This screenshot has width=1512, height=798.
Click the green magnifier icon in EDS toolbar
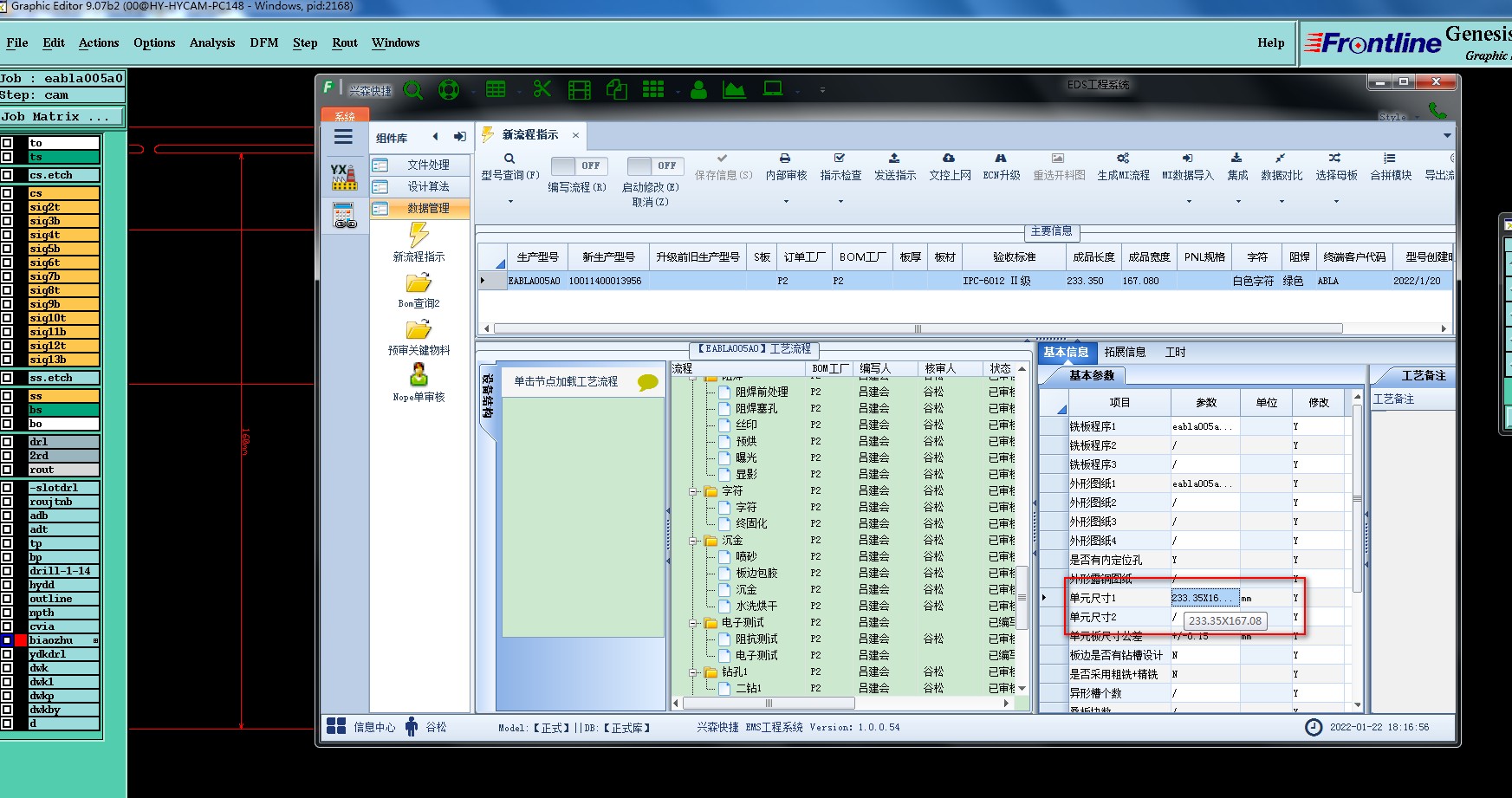[x=413, y=89]
